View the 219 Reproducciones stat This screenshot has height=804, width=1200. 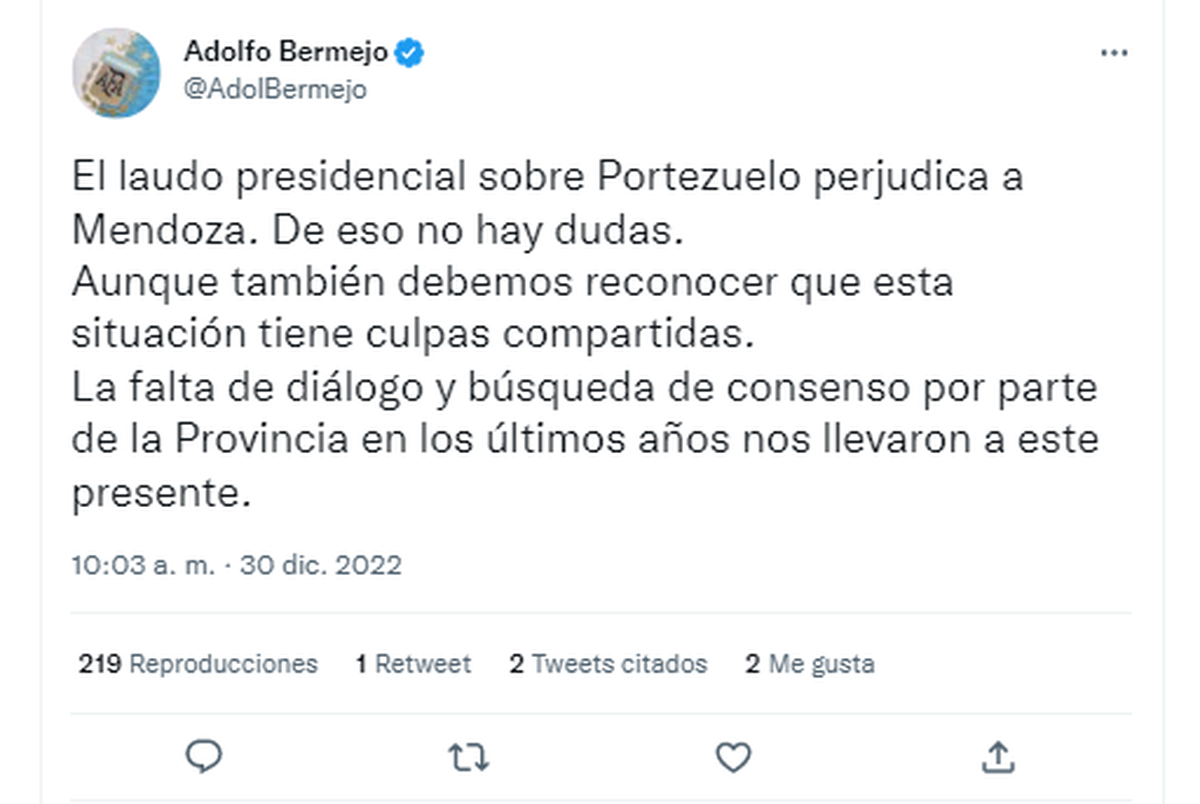tap(198, 663)
